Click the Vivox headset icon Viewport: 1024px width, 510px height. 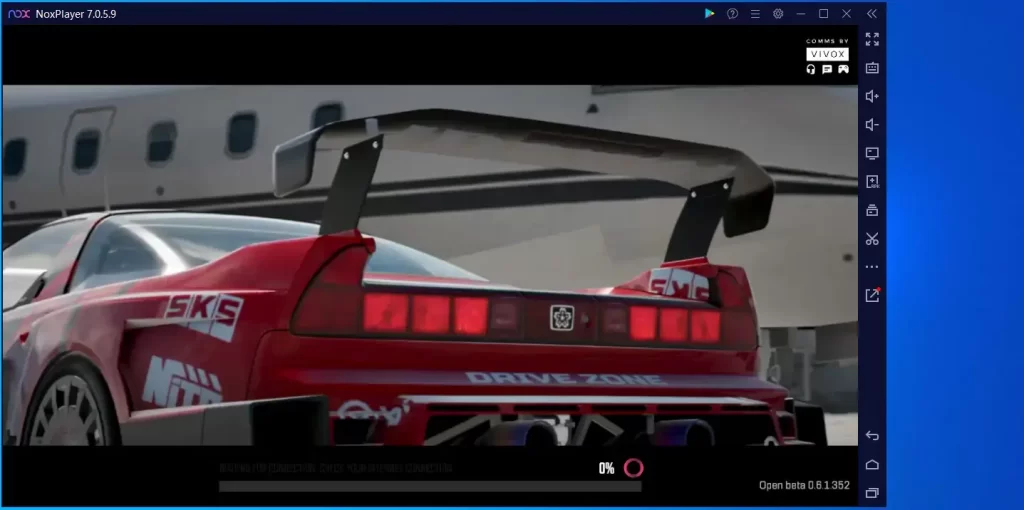point(811,69)
